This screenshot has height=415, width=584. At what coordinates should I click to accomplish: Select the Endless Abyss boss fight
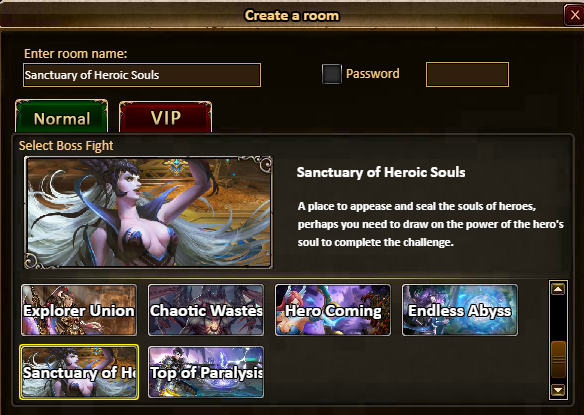460,310
